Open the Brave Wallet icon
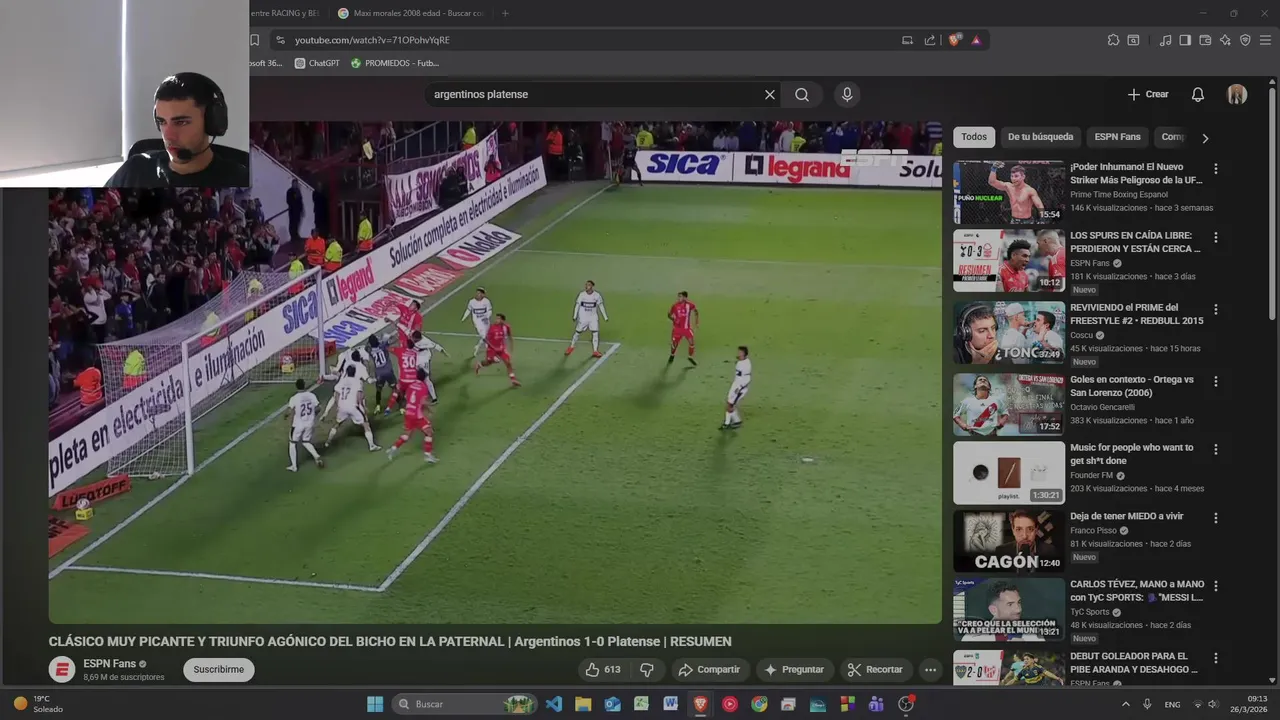This screenshot has height=720, width=1280. tap(1205, 40)
